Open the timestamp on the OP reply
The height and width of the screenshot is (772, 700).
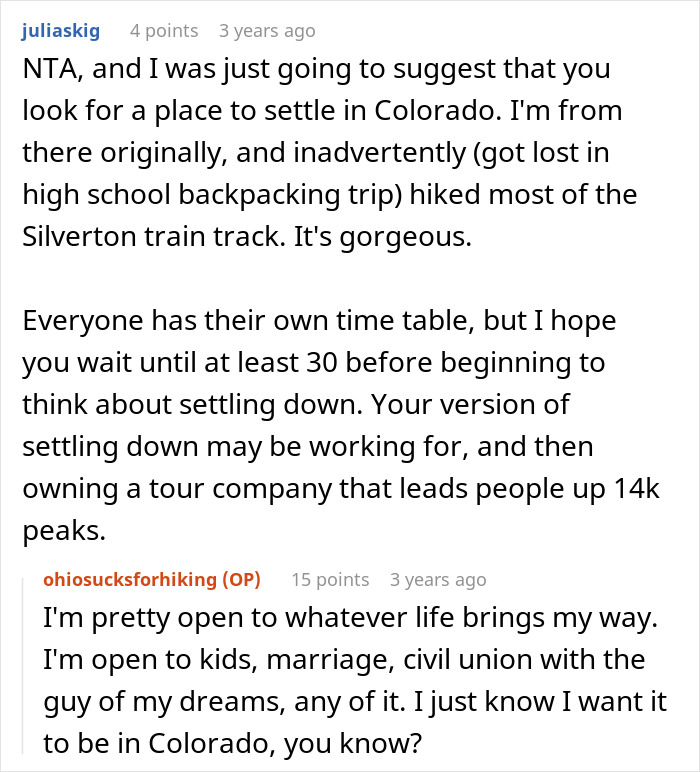tap(438, 580)
